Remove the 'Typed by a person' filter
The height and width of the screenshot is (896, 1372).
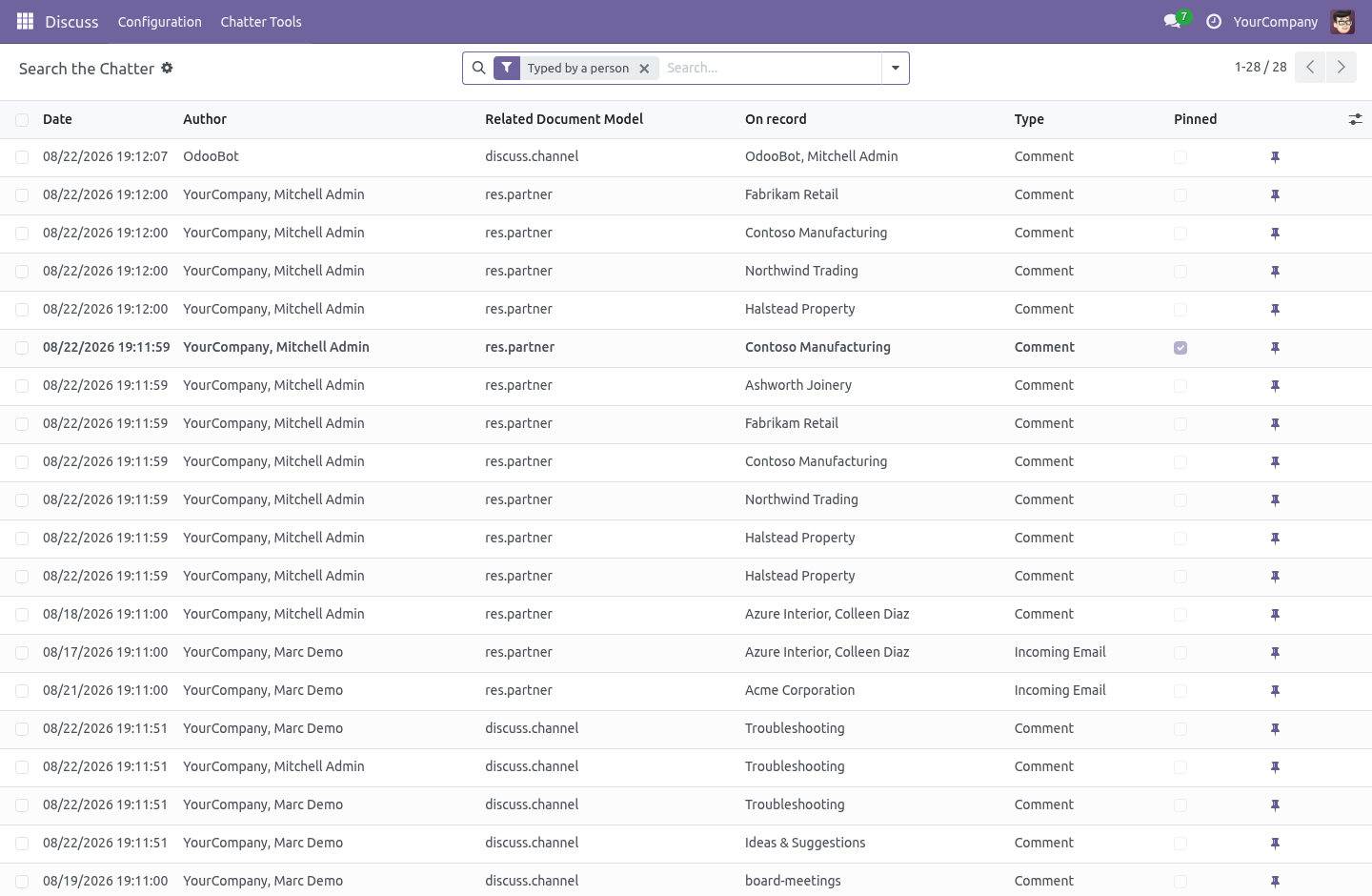click(644, 69)
